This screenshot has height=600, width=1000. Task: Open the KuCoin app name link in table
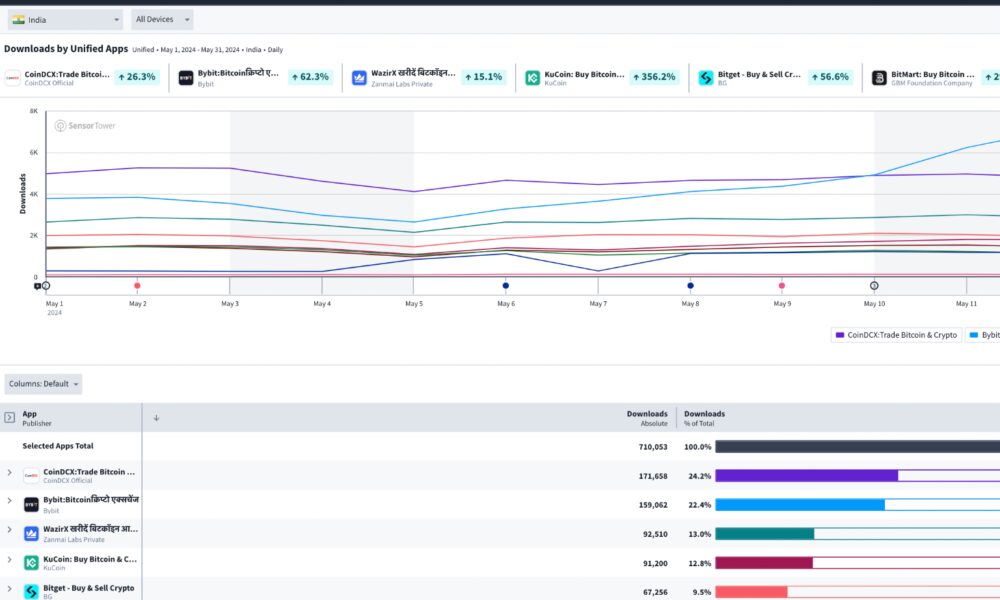(x=90, y=559)
